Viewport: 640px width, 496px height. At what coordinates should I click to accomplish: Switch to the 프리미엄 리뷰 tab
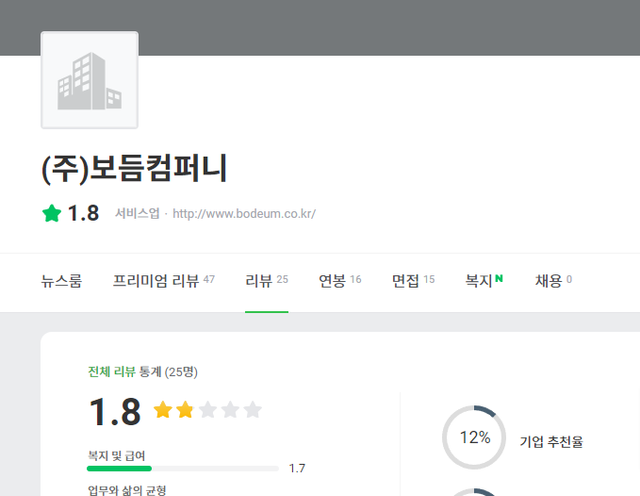click(163, 281)
